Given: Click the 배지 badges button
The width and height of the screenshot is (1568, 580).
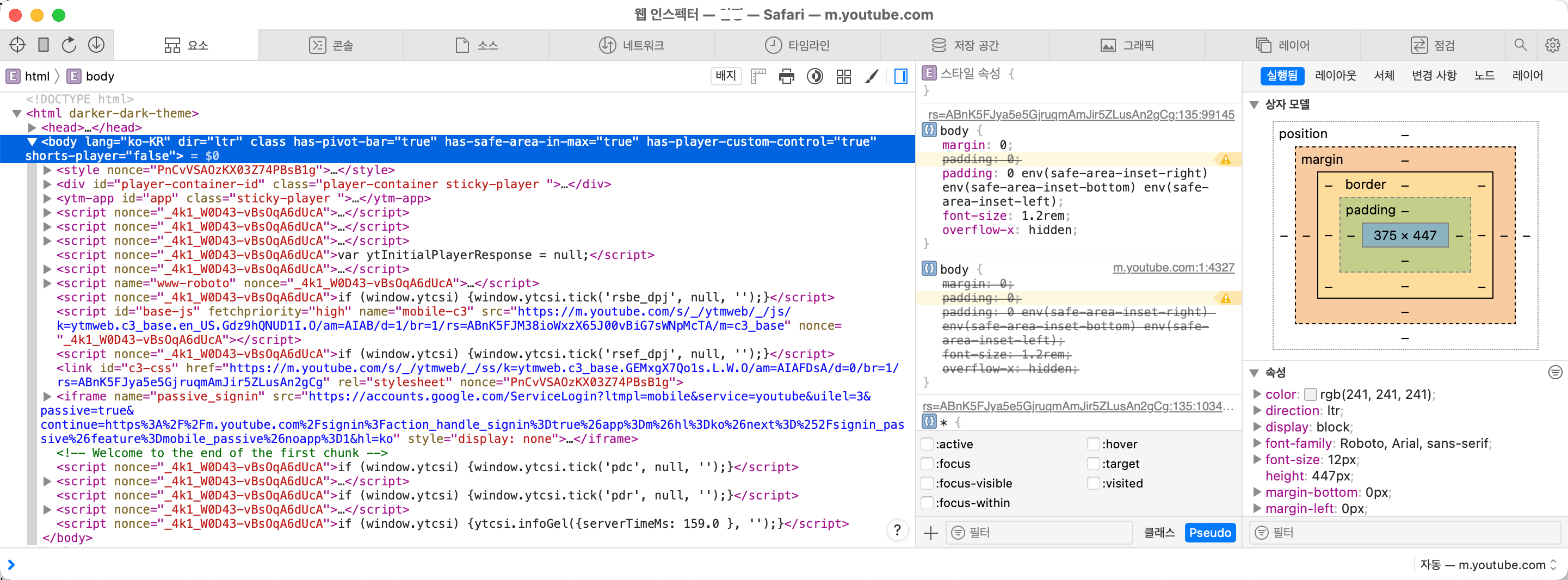Looking at the screenshot, I should click(726, 76).
